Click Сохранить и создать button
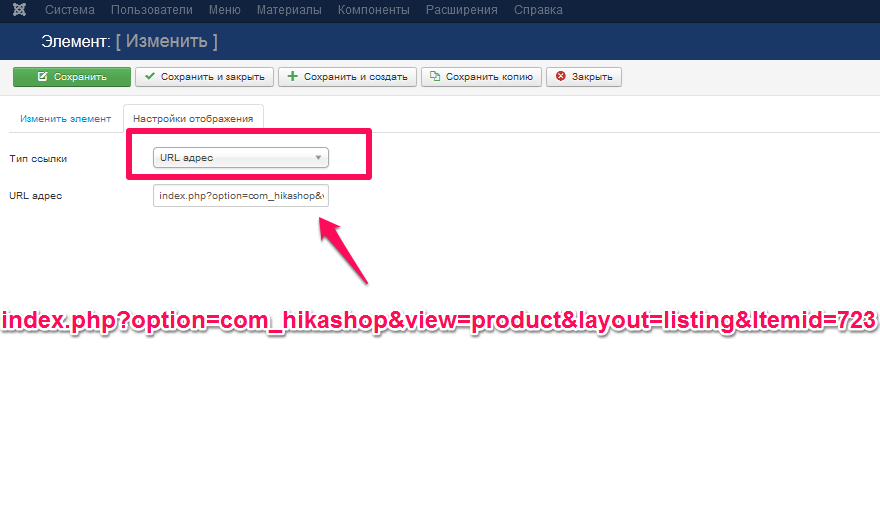This screenshot has width=880, height=505. tap(347, 77)
